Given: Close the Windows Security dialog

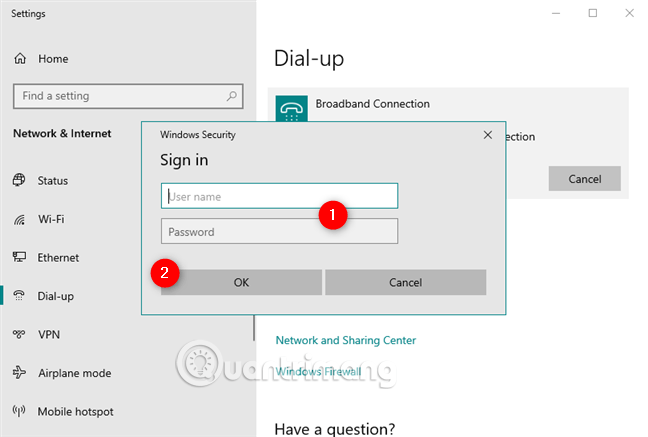Looking at the screenshot, I should pyautogui.click(x=487, y=134).
